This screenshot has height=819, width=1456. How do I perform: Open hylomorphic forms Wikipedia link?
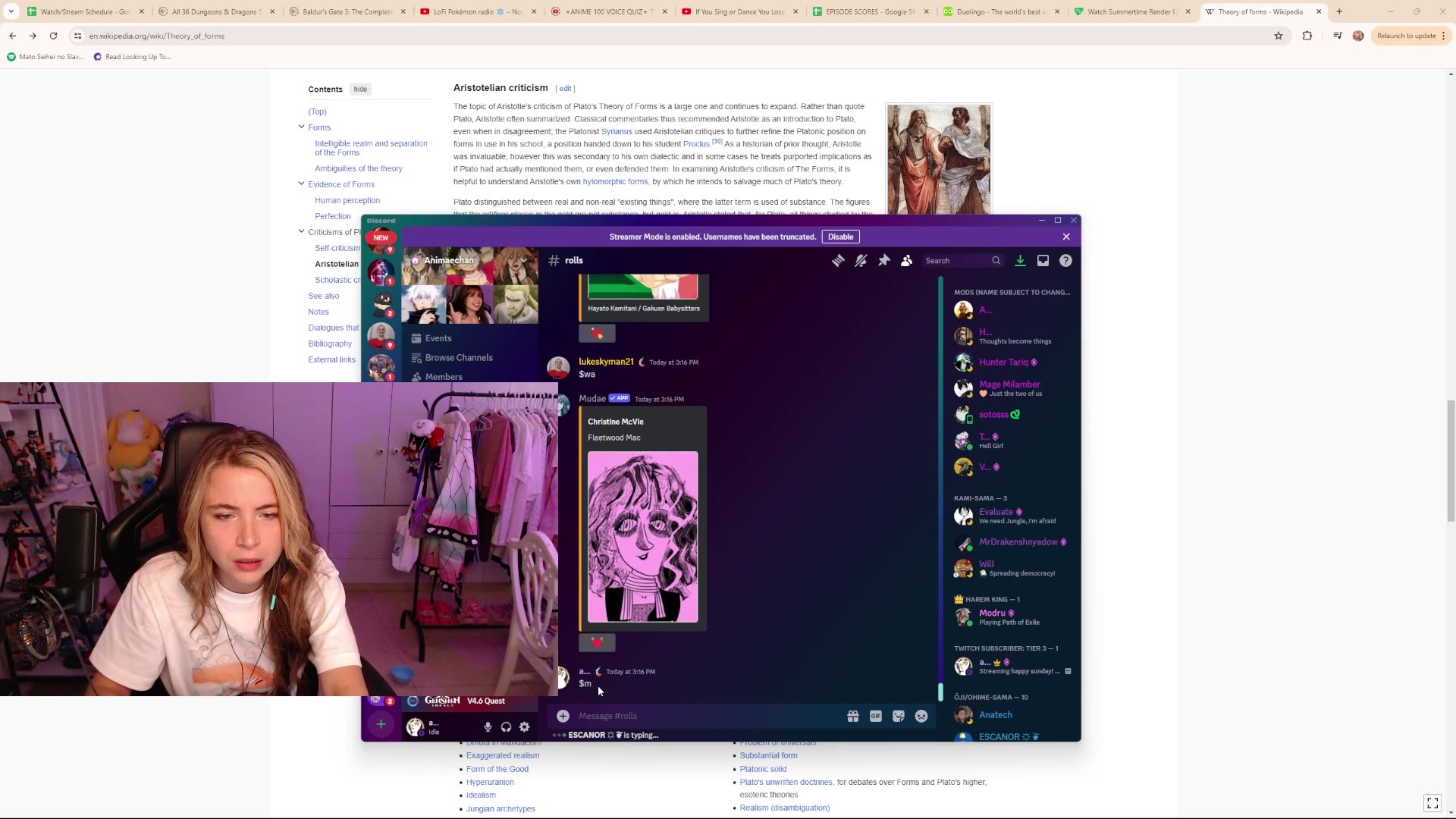(x=615, y=182)
